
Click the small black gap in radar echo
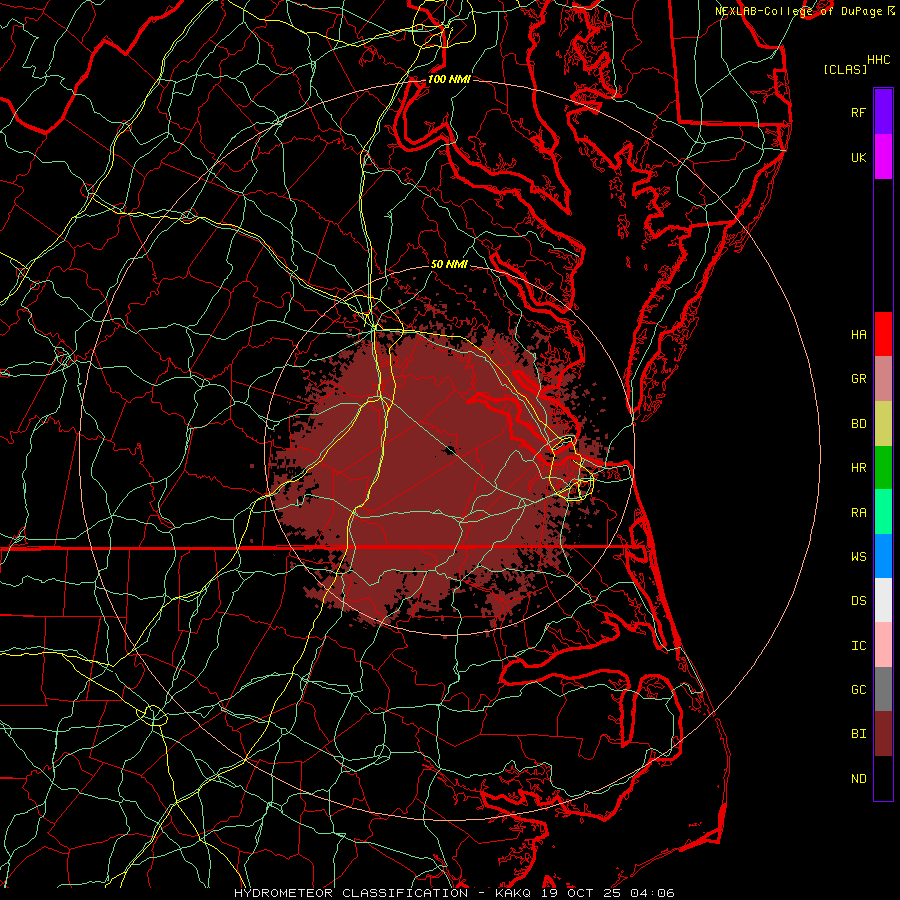click(449, 450)
